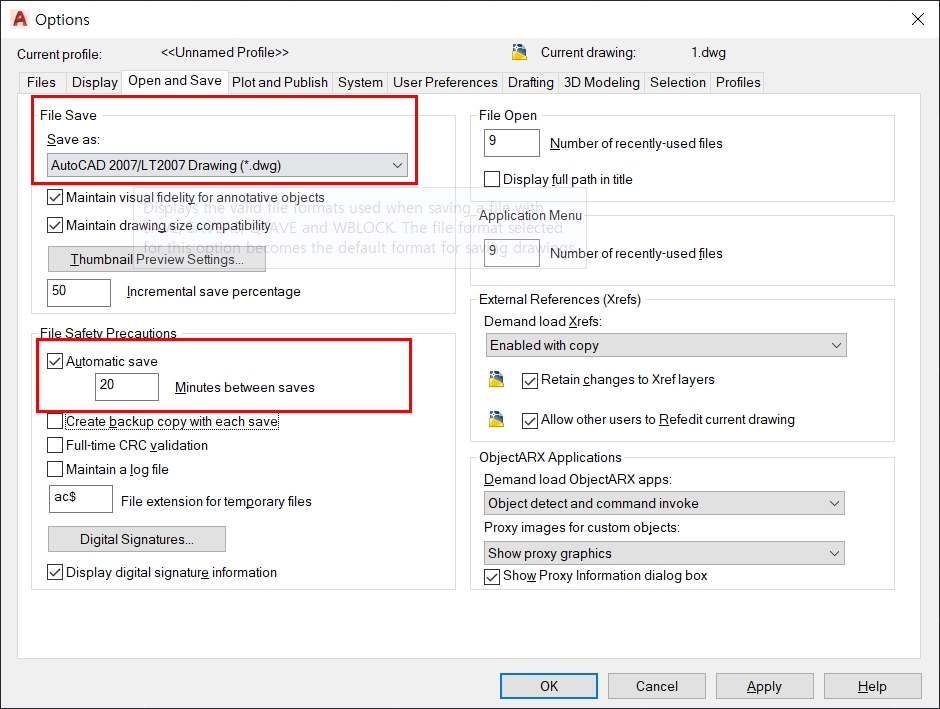Click the drawing icon beside Current drawing label
The width and height of the screenshot is (940, 709).
point(519,52)
